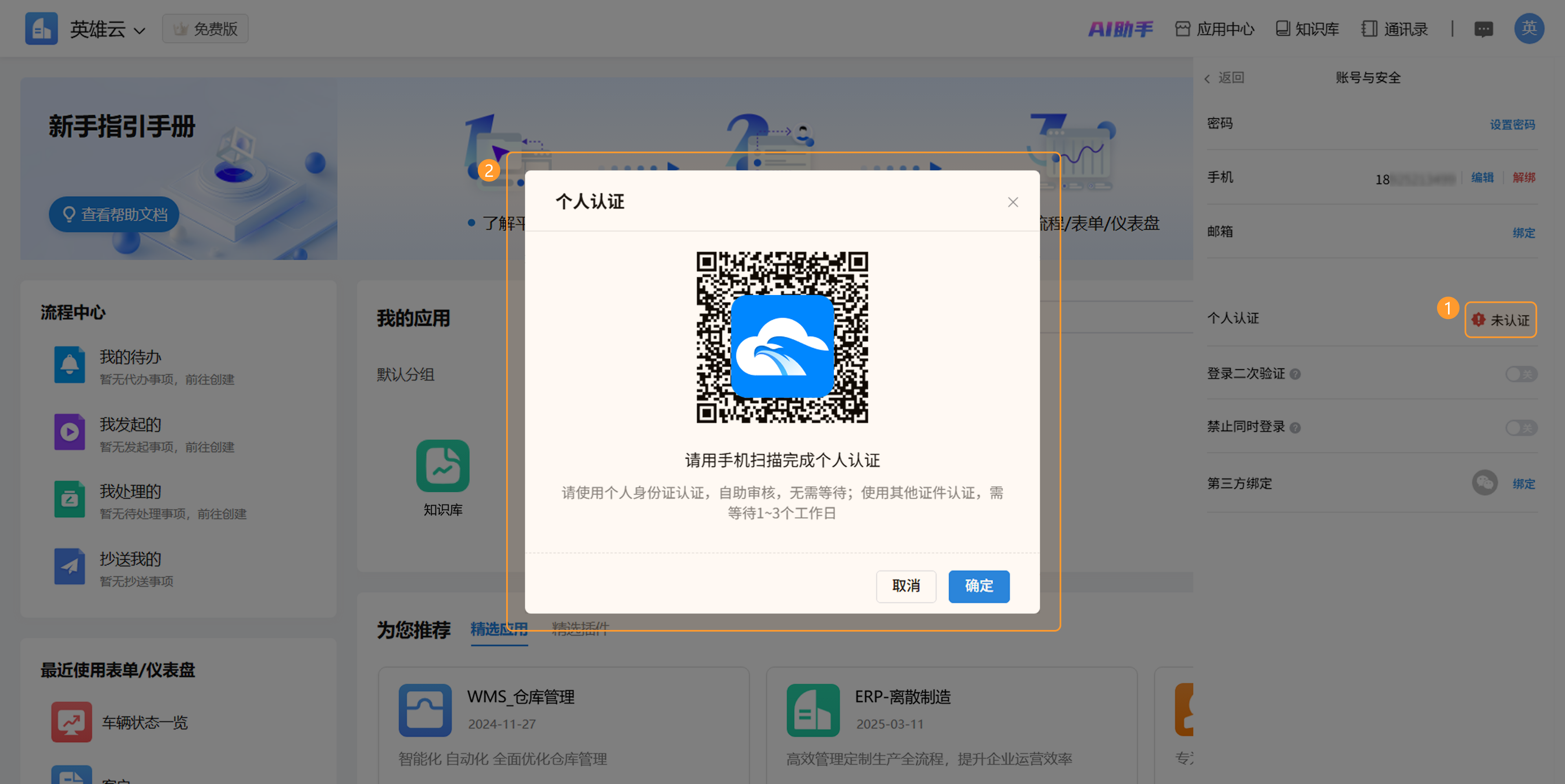Click the 设置密码 link
1565x784 pixels.
[1512, 125]
